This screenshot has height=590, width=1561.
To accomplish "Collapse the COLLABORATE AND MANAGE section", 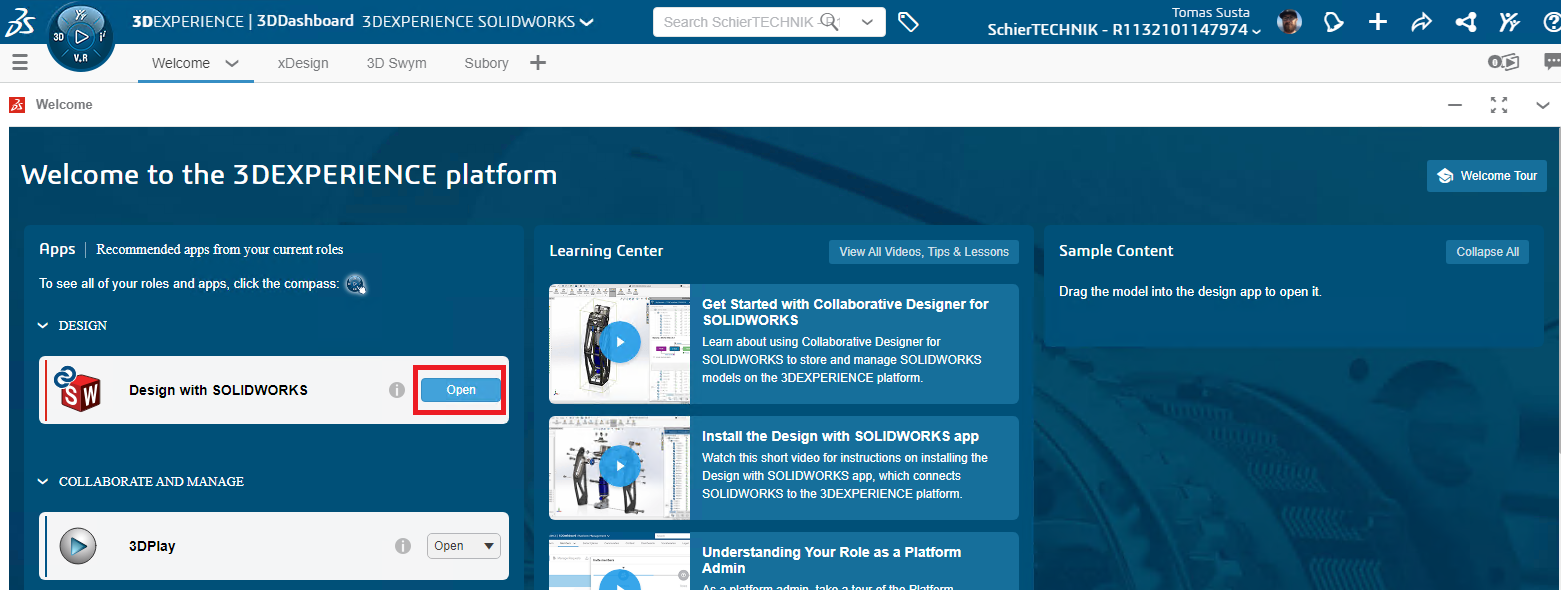I will pos(43,481).
